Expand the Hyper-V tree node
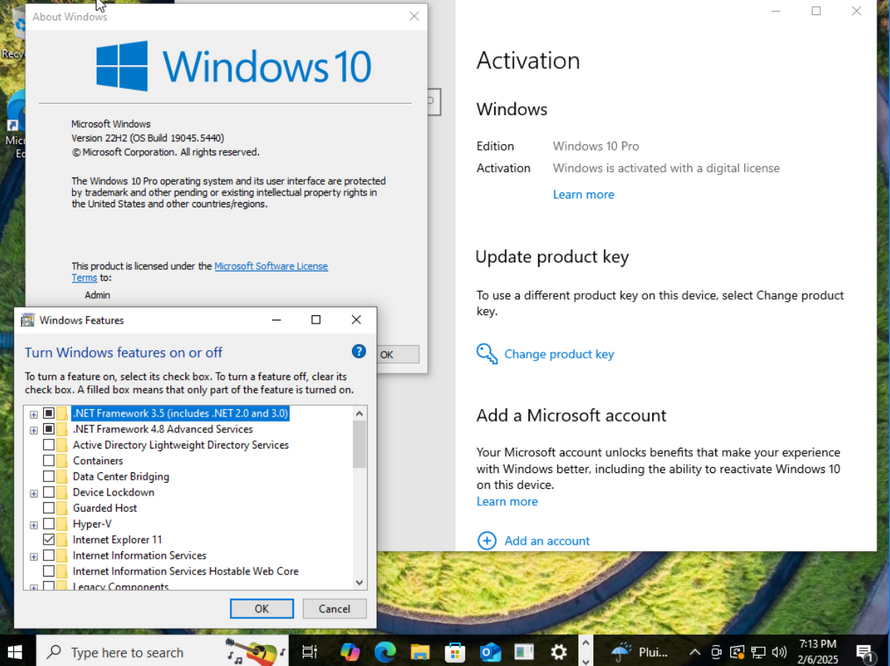Viewport: 890px width, 666px height. (33, 524)
